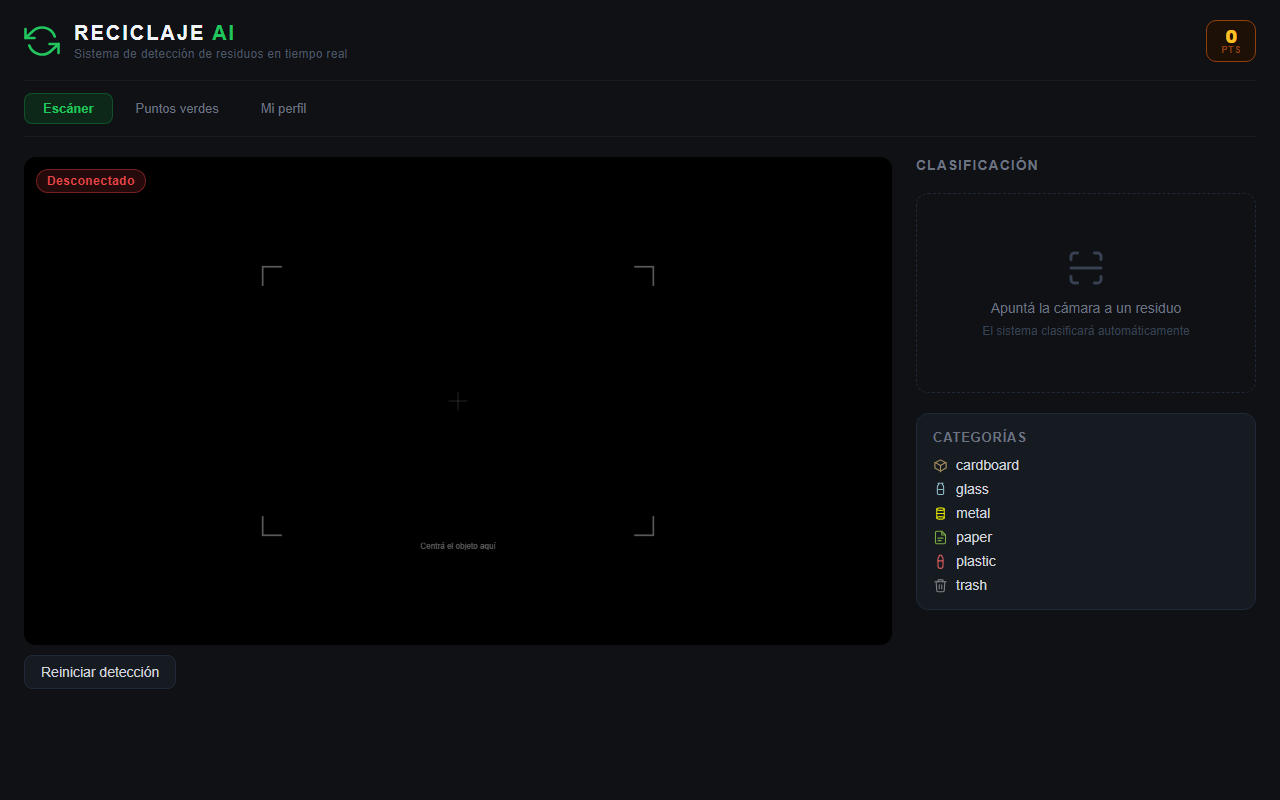Click 'El sistema clasificará automáticamente' text
Screen dimensions: 1280x800
pos(1086,331)
